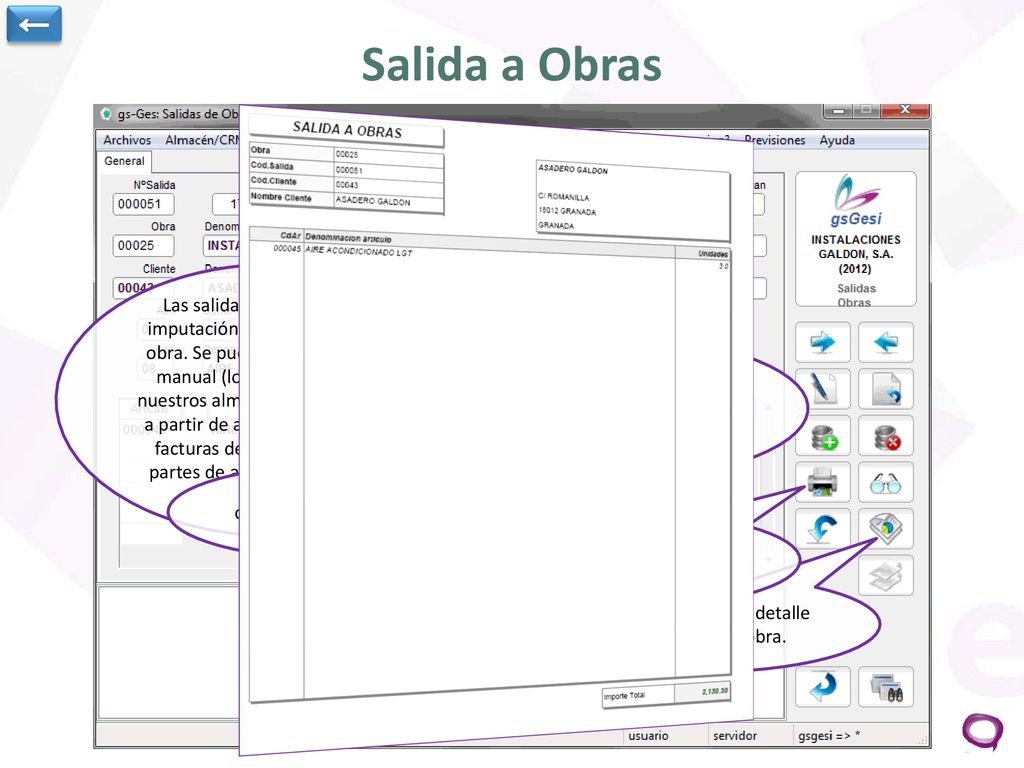Image resolution: width=1024 pixels, height=768 pixels.
Task: Click the stacked documents report icon
Action: pyautogui.click(x=886, y=529)
